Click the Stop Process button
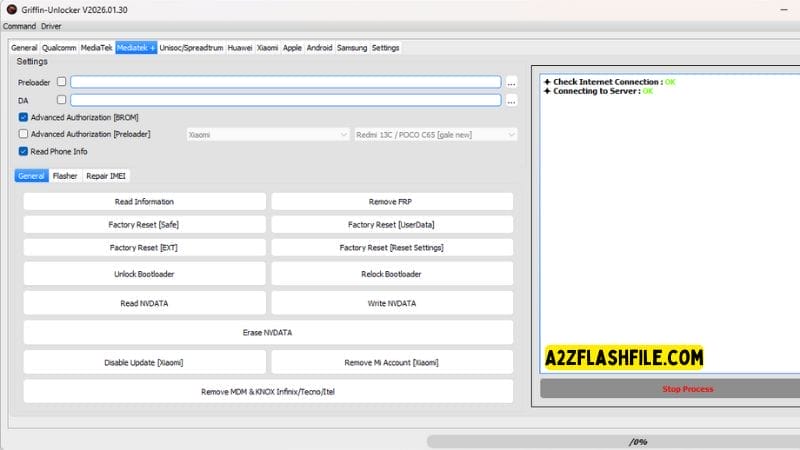 pos(670,389)
